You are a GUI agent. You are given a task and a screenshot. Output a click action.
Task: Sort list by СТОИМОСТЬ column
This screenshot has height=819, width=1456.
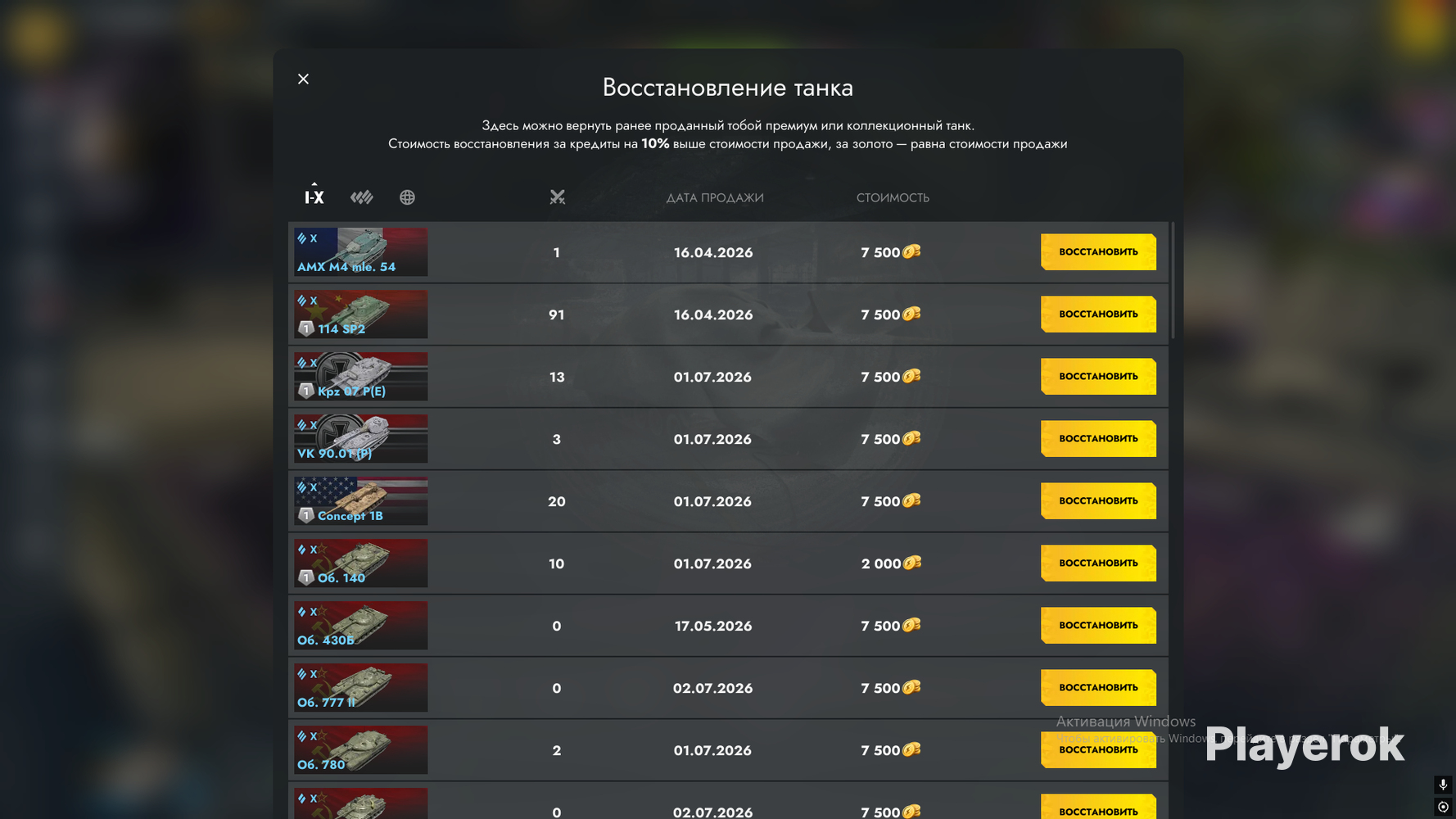(893, 197)
